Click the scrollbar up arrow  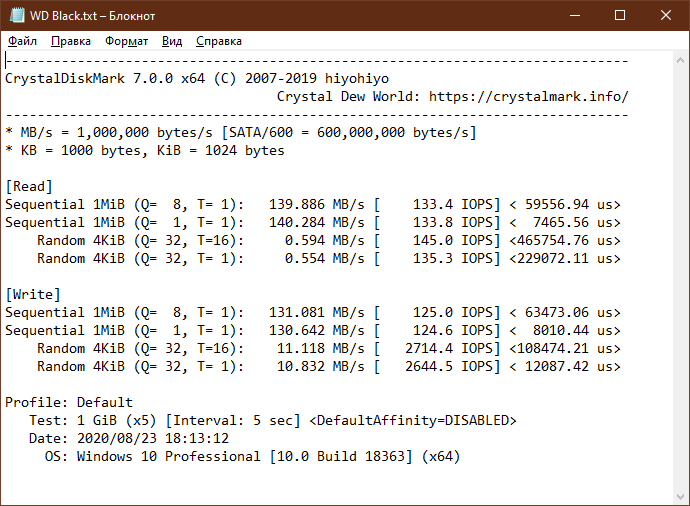pos(680,61)
